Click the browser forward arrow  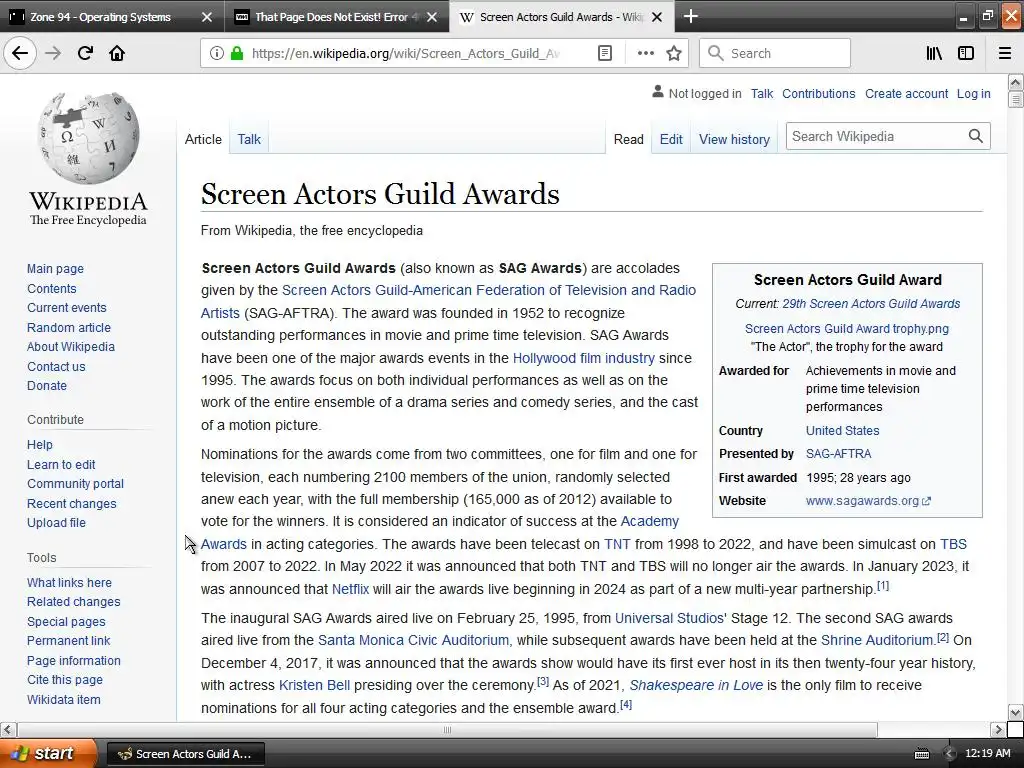tap(53, 53)
